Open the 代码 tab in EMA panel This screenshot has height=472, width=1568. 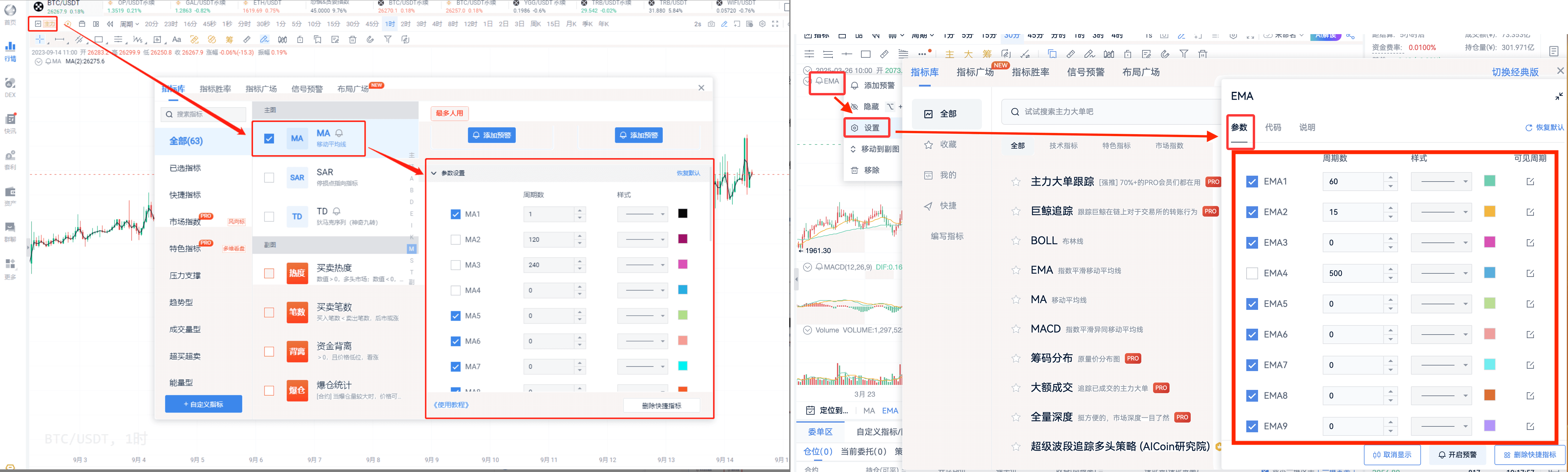pyautogui.click(x=1273, y=127)
